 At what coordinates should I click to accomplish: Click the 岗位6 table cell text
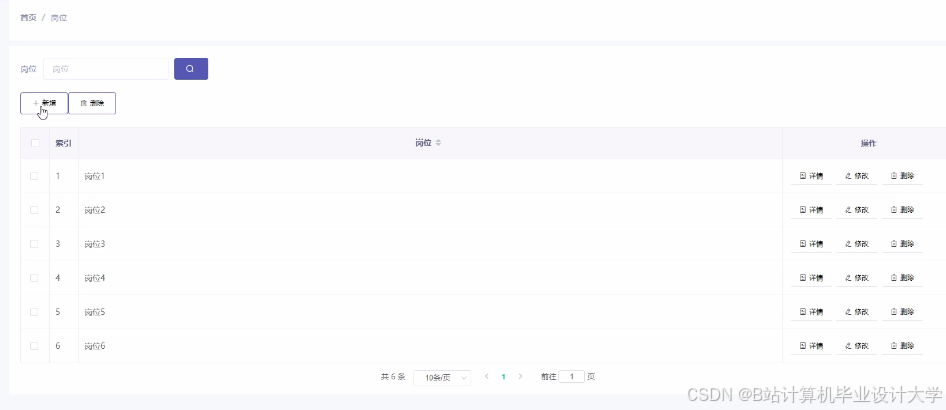coord(95,346)
